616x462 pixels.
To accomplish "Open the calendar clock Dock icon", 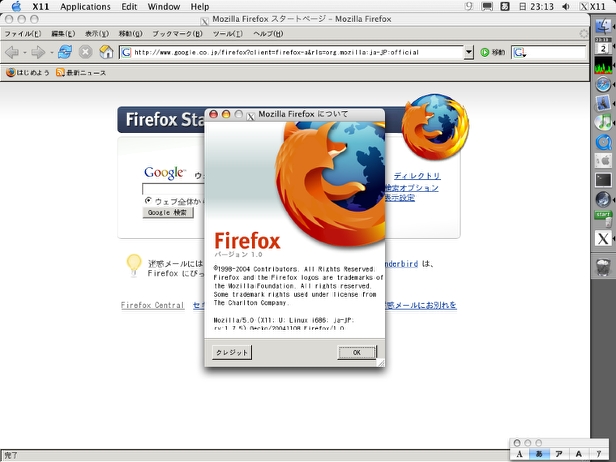I will pyautogui.click(x=603, y=46).
